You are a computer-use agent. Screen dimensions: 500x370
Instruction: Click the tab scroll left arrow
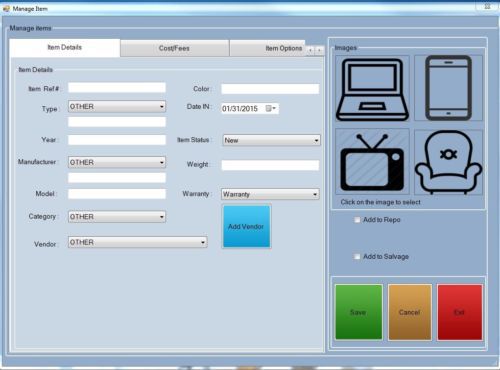310,50
